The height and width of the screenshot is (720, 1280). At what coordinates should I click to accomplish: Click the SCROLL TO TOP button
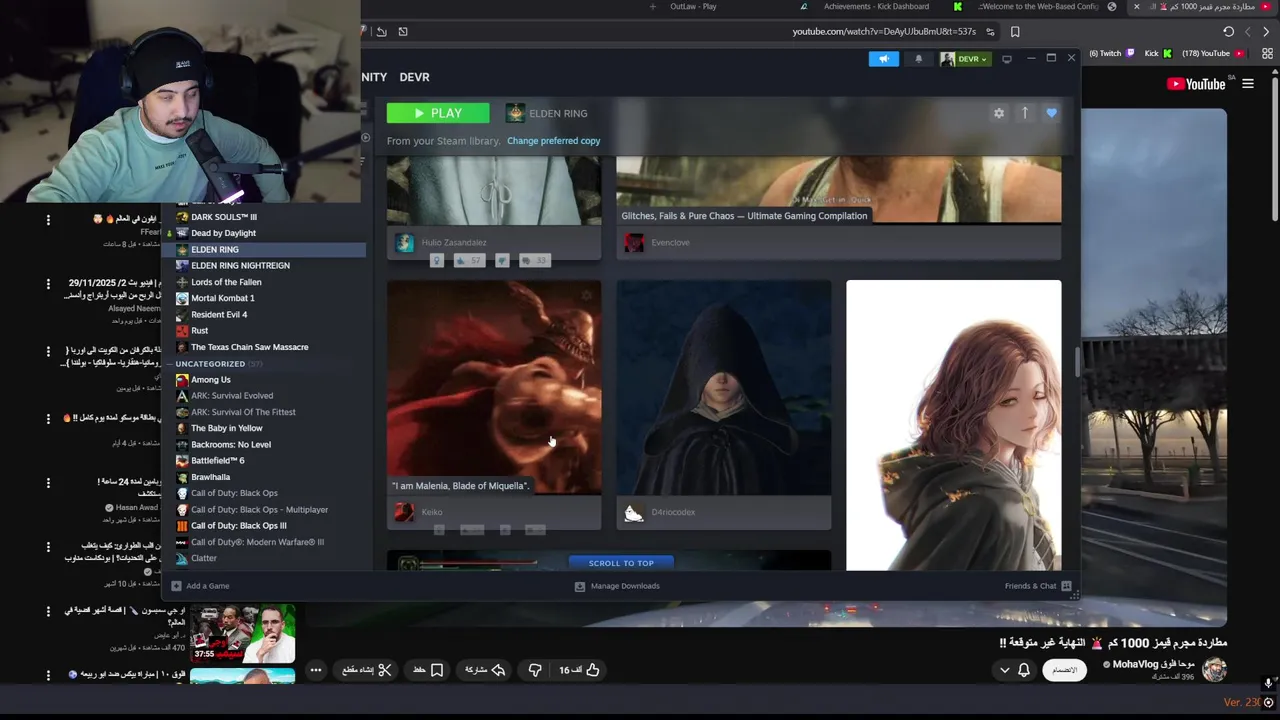[621, 563]
